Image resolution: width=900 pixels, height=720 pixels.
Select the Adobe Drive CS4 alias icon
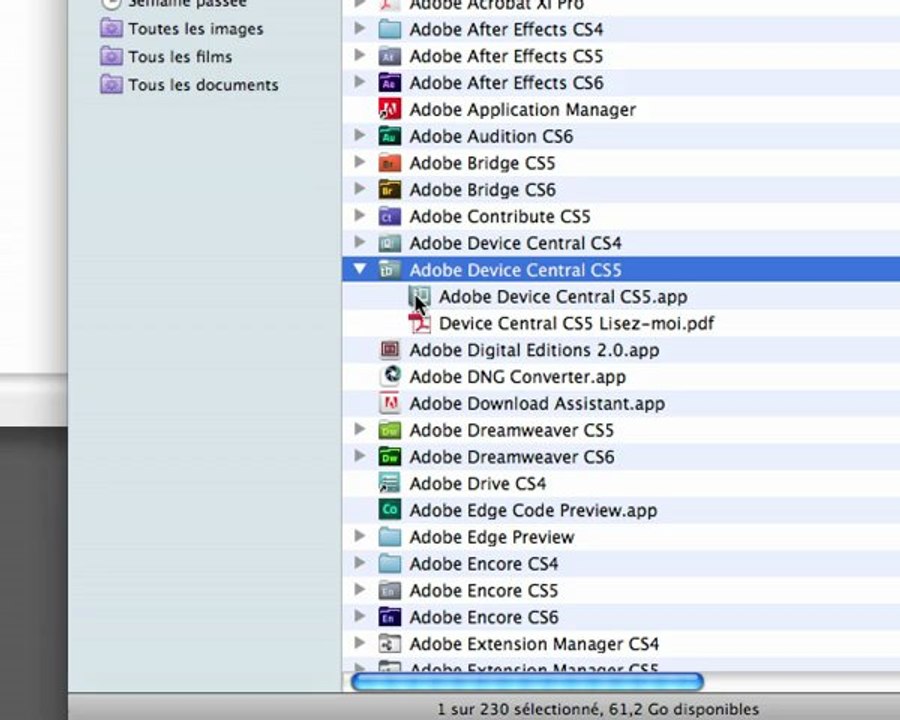click(390, 483)
